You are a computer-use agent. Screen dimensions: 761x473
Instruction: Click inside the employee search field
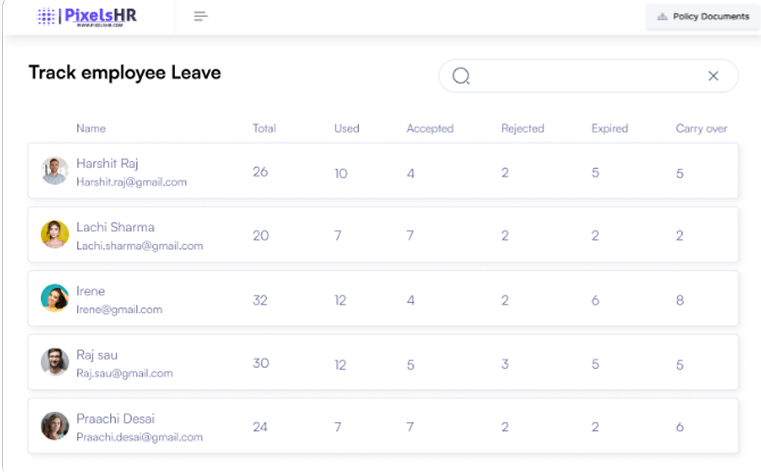(x=585, y=76)
